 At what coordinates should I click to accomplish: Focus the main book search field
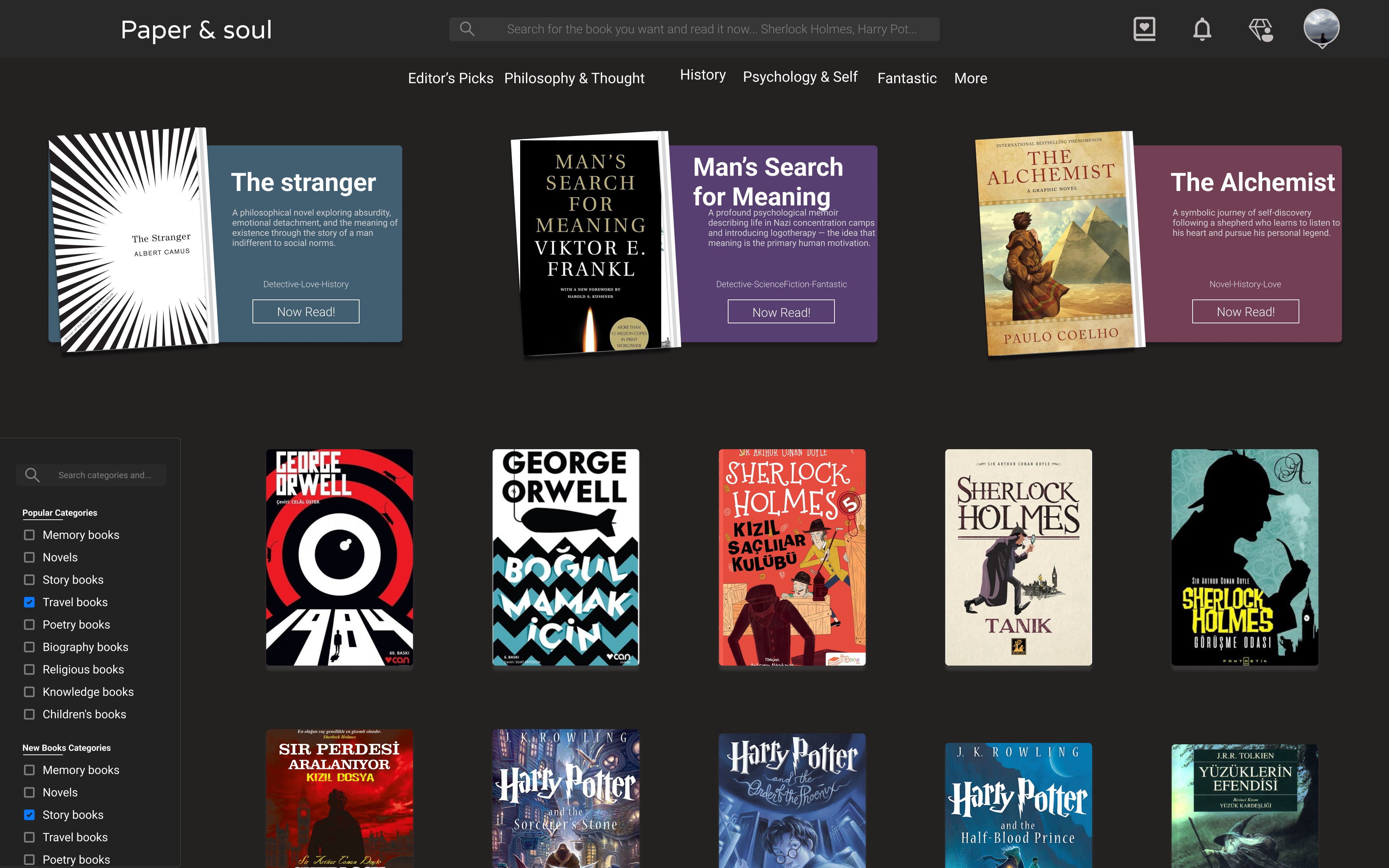click(x=712, y=29)
